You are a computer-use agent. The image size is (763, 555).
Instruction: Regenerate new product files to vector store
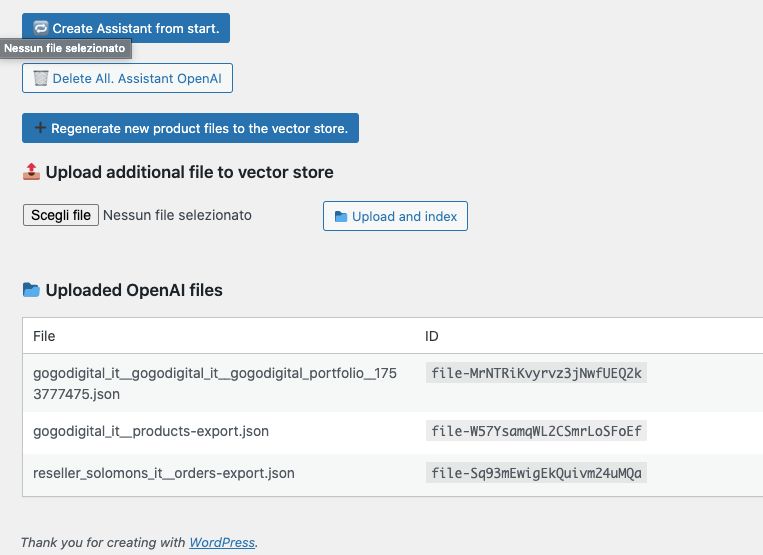(190, 128)
